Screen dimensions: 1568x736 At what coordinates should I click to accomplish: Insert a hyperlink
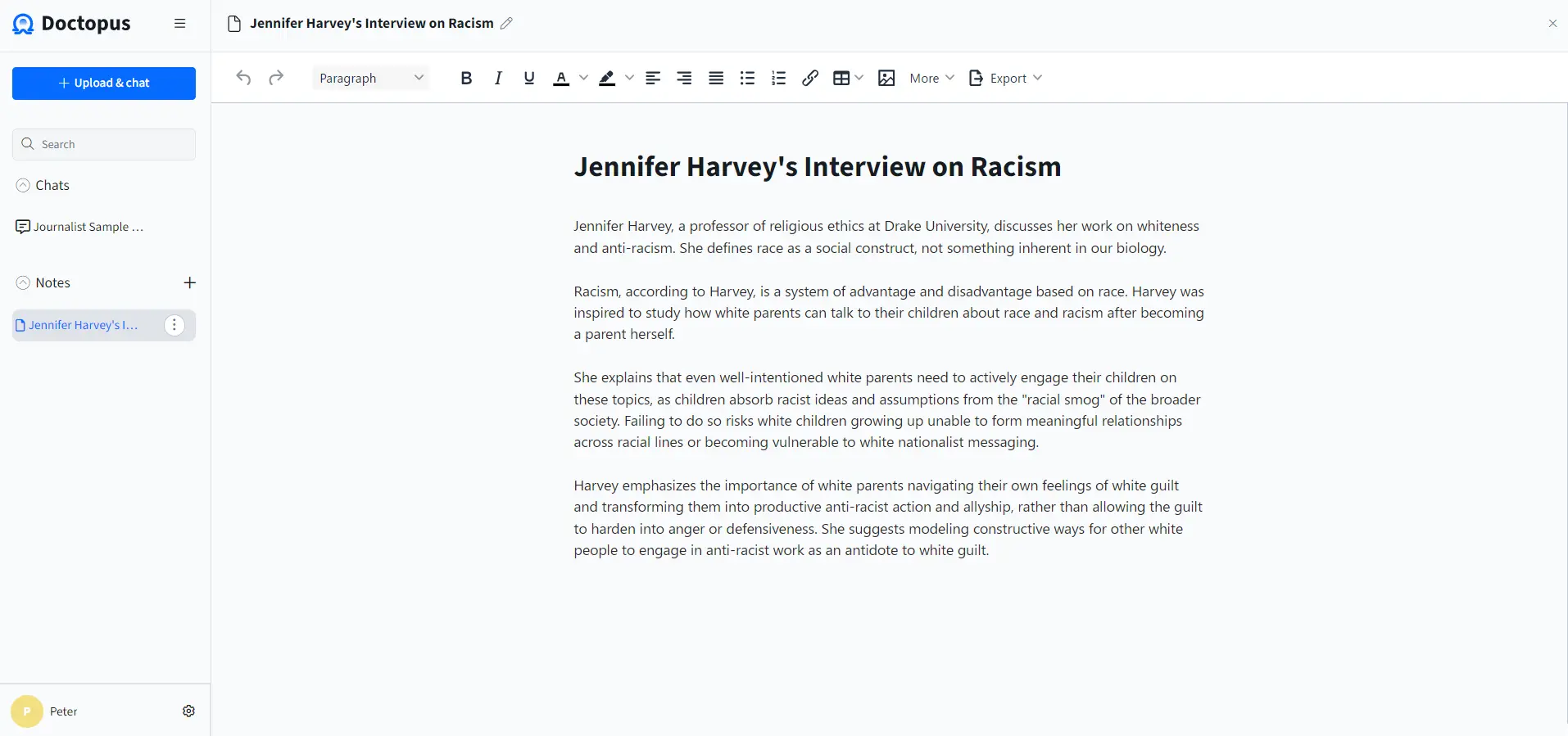point(810,78)
